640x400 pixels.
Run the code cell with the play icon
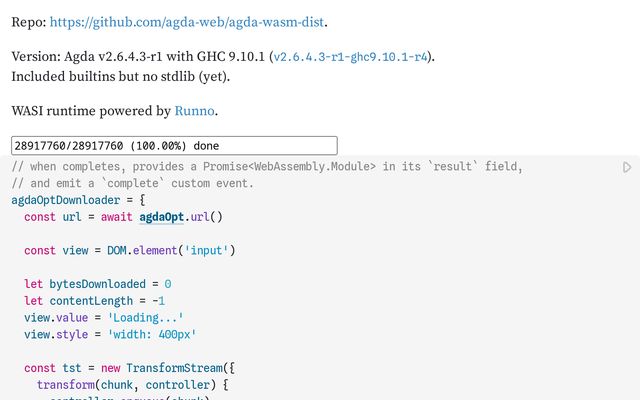tap(627, 167)
